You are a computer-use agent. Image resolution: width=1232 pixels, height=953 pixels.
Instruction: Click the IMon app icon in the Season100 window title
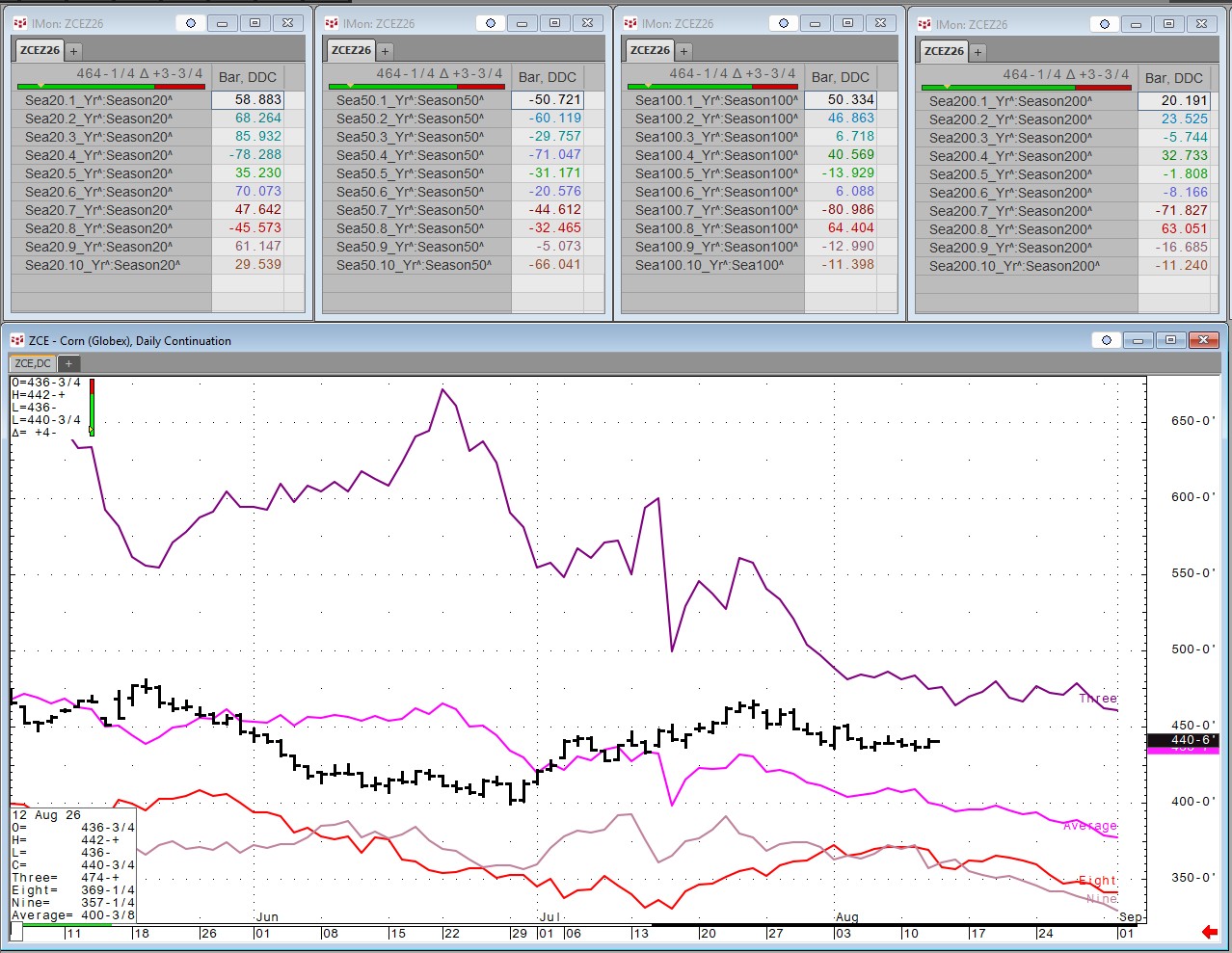pyautogui.click(x=630, y=23)
